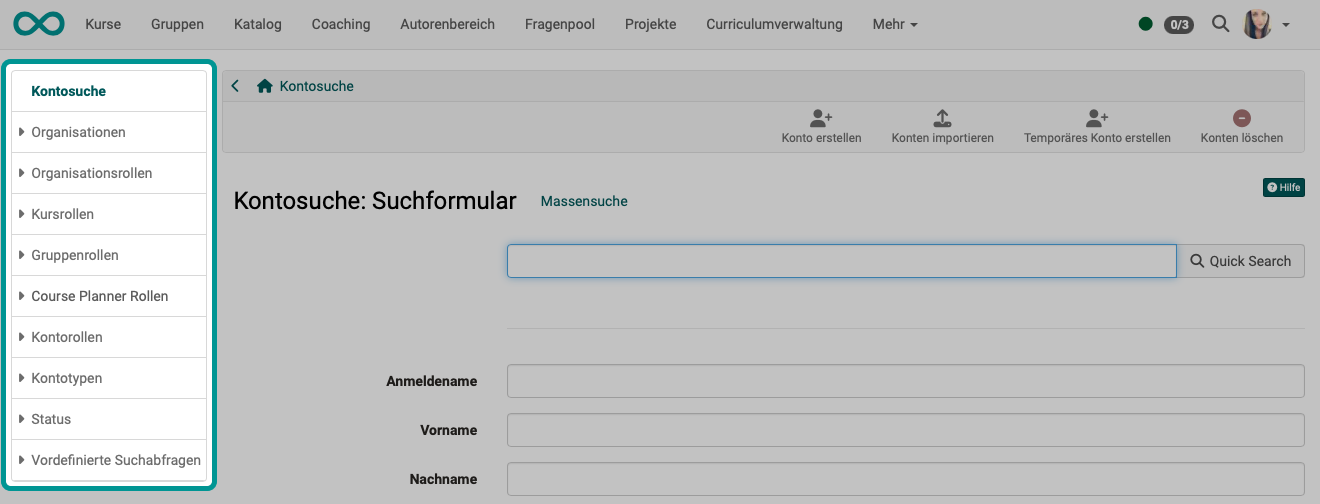Click the Konten importieren label
The width and height of the screenshot is (1320, 504).
pos(942,138)
